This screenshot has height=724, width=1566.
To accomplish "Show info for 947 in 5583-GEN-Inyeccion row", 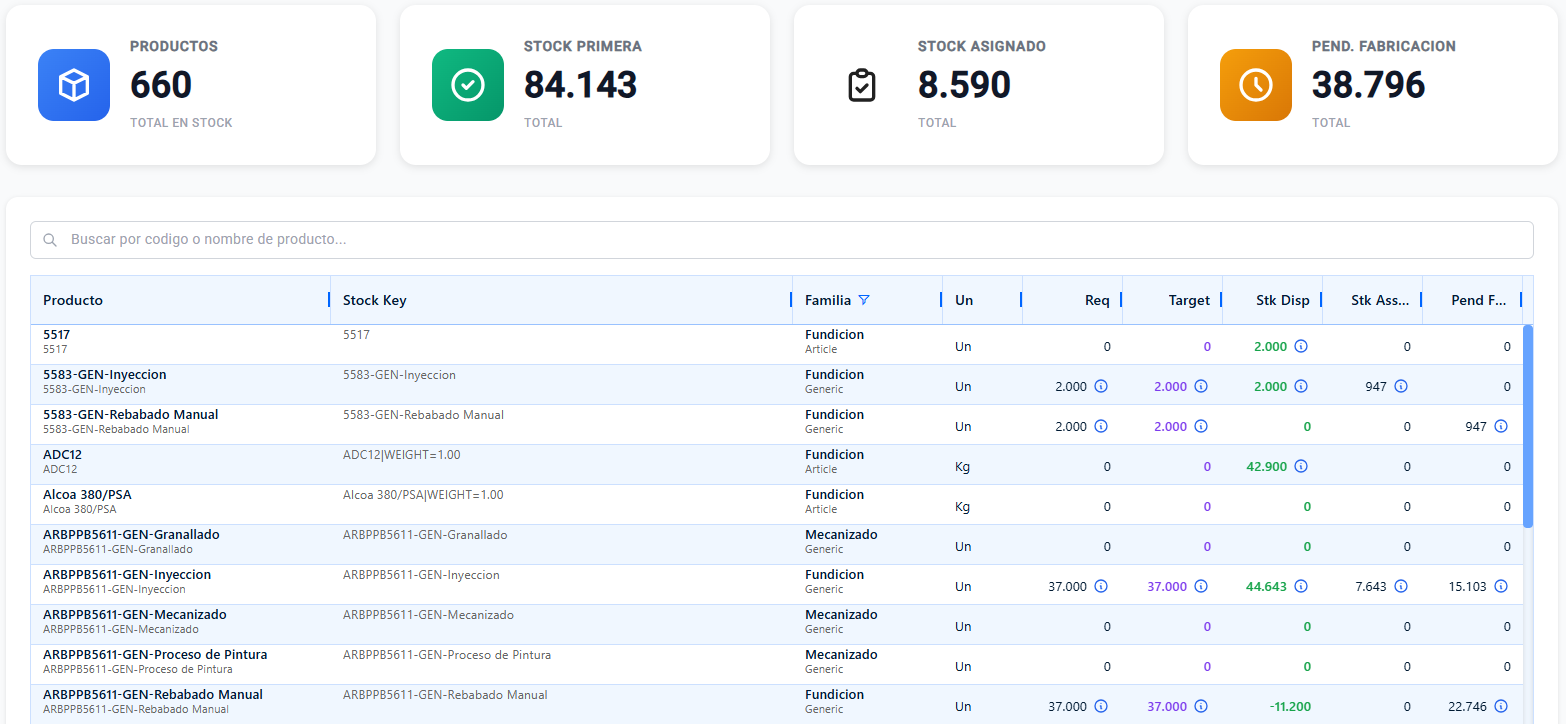I will point(1401,386).
